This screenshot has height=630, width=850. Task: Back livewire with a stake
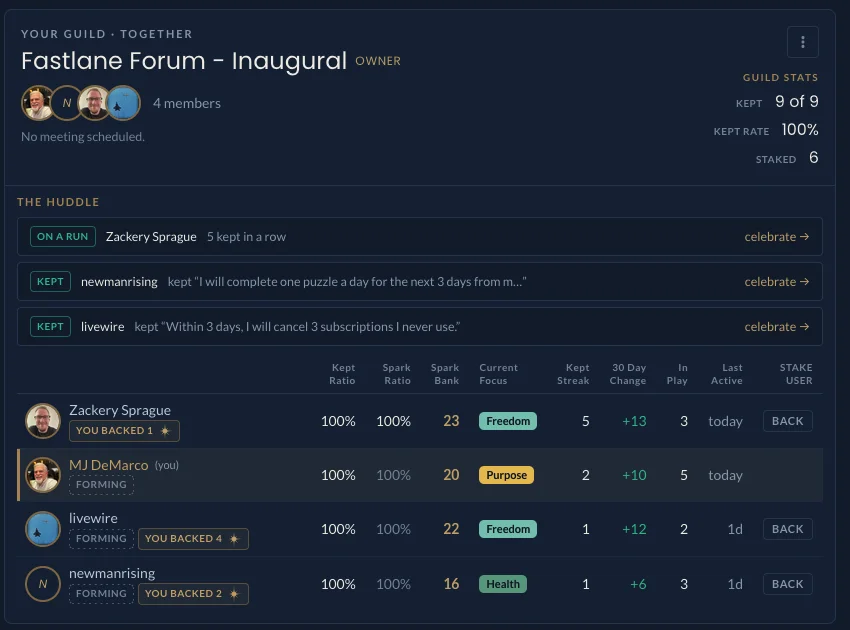click(x=788, y=529)
